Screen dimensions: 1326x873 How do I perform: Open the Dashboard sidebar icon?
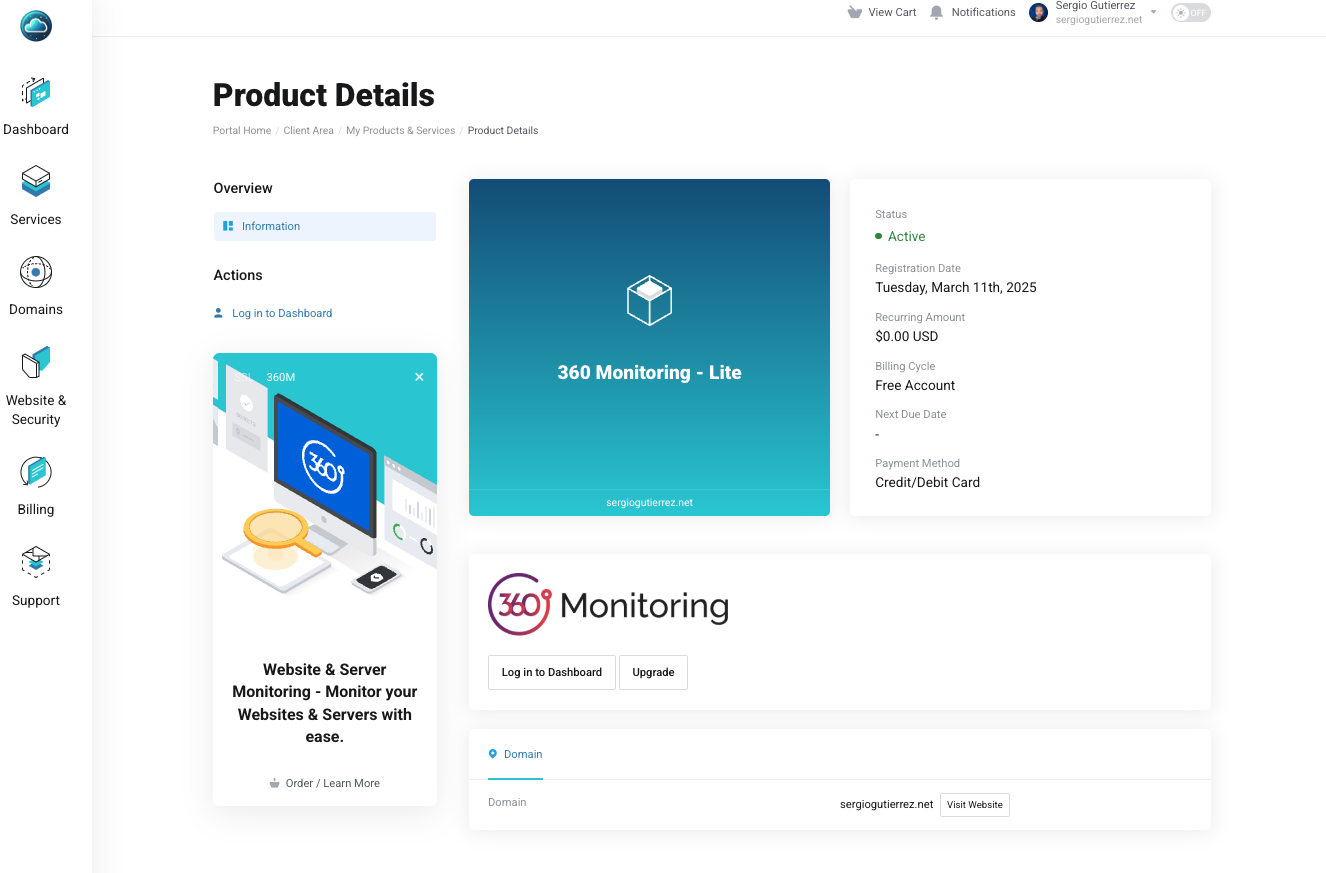coord(36,92)
